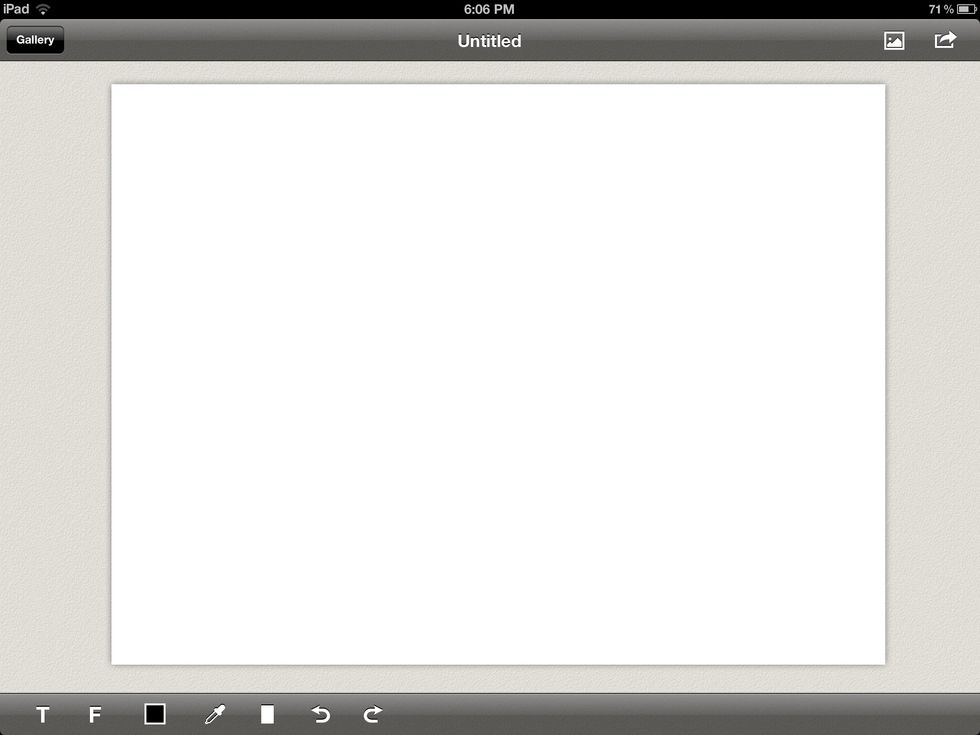This screenshot has width=980, height=735.
Task: Redo the last action
Action: (x=372, y=714)
